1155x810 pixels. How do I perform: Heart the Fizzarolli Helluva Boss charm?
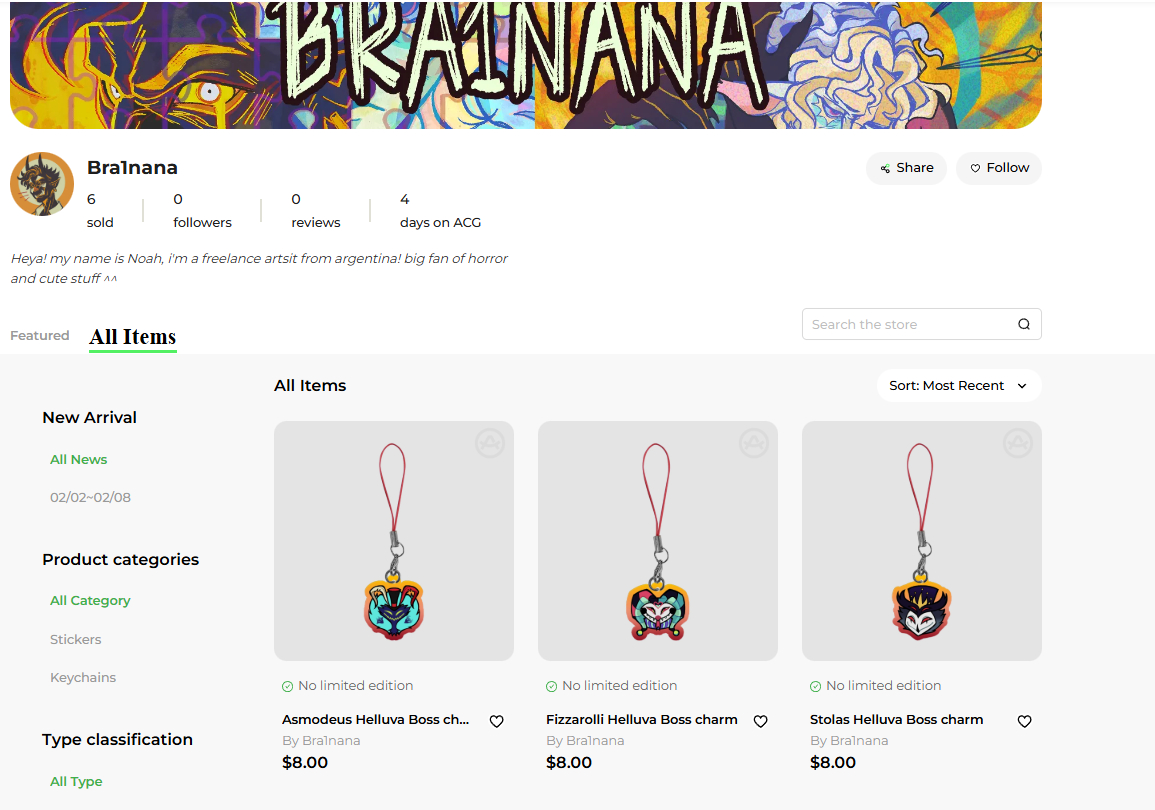tap(760, 721)
